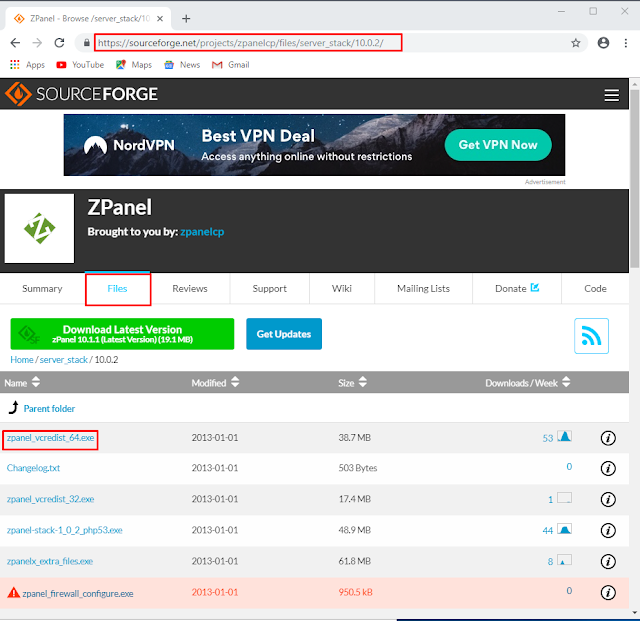Click the 53 downloads count link
Viewport: 640px width, 621px height.
tap(548, 438)
